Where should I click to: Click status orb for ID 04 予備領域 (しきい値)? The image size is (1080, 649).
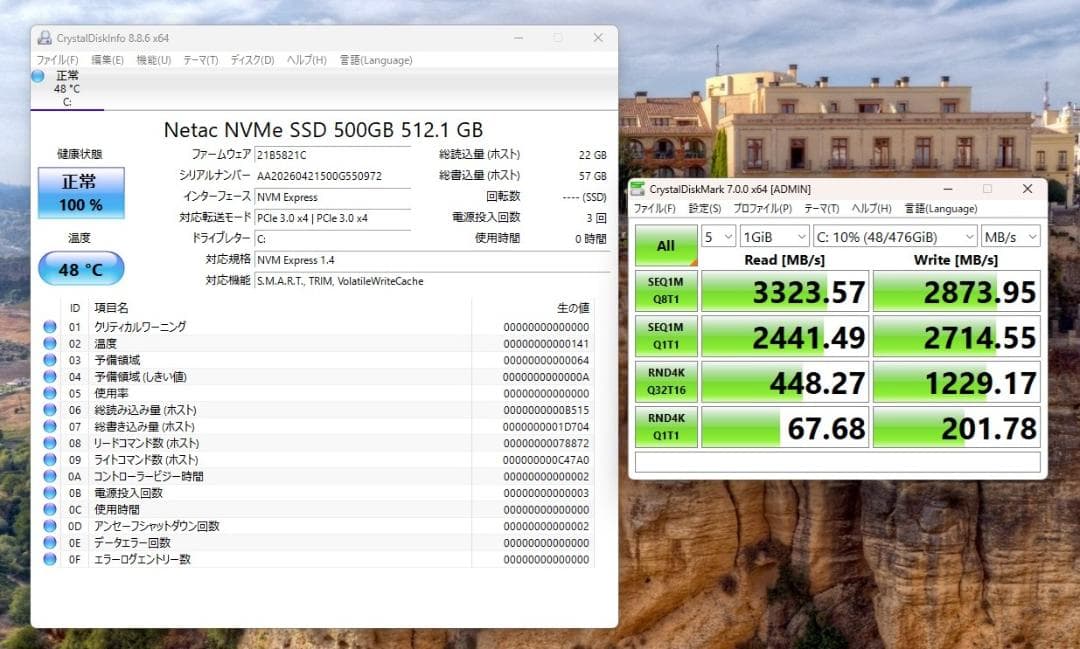pos(50,376)
